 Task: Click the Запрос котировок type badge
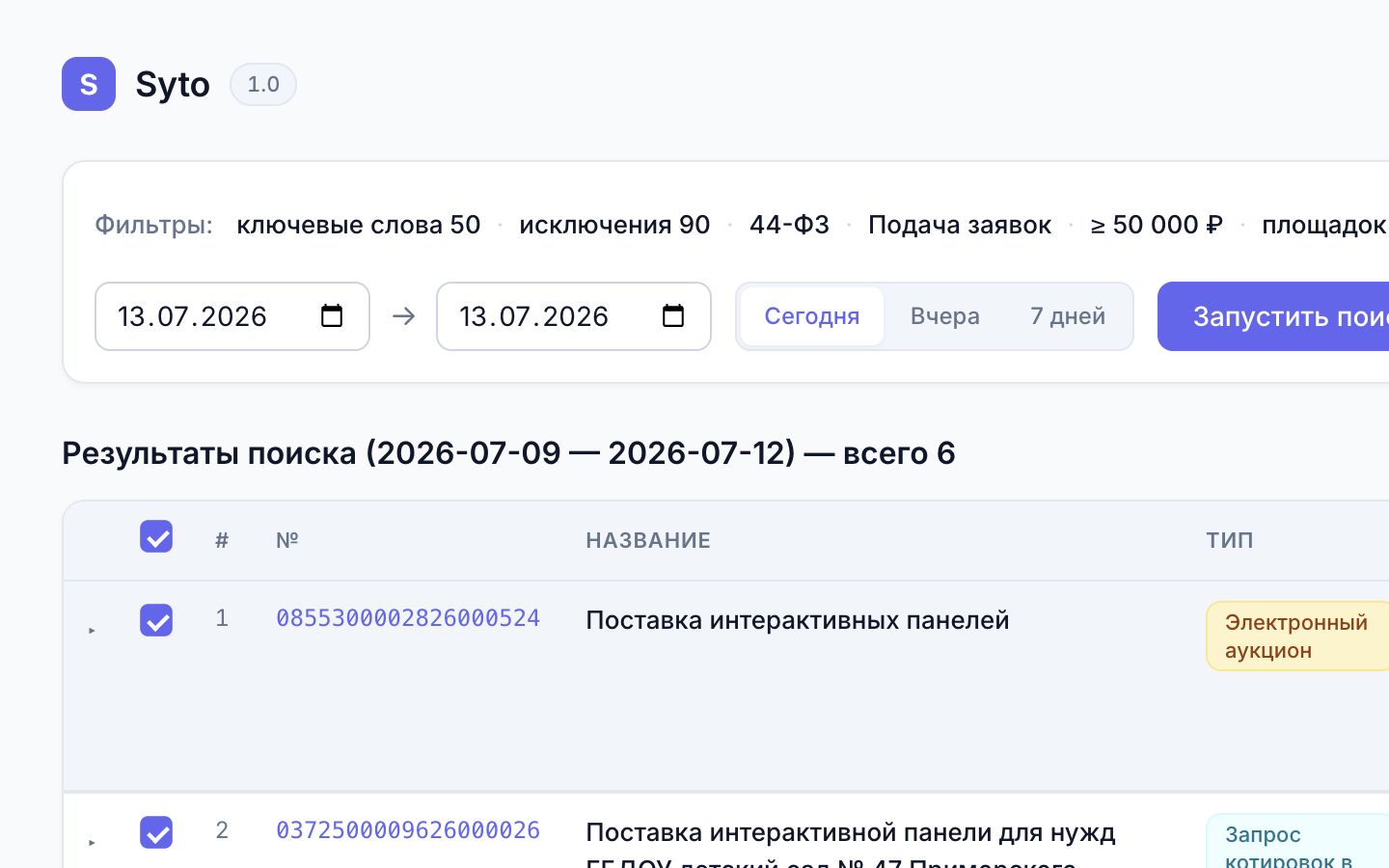click(1297, 841)
